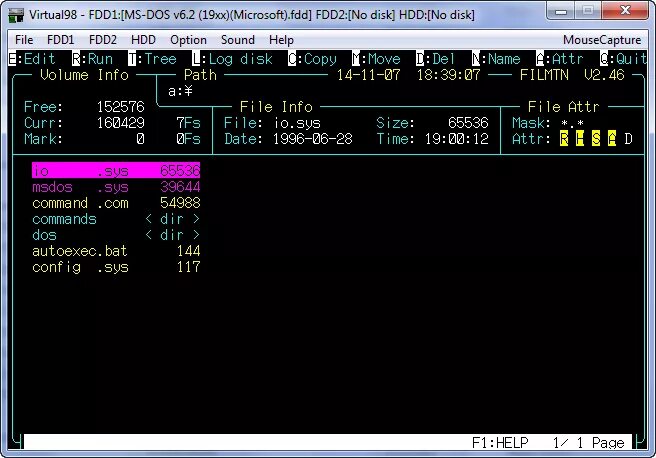Select the commands directory row
The image size is (656, 458).
tap(116, 219)
